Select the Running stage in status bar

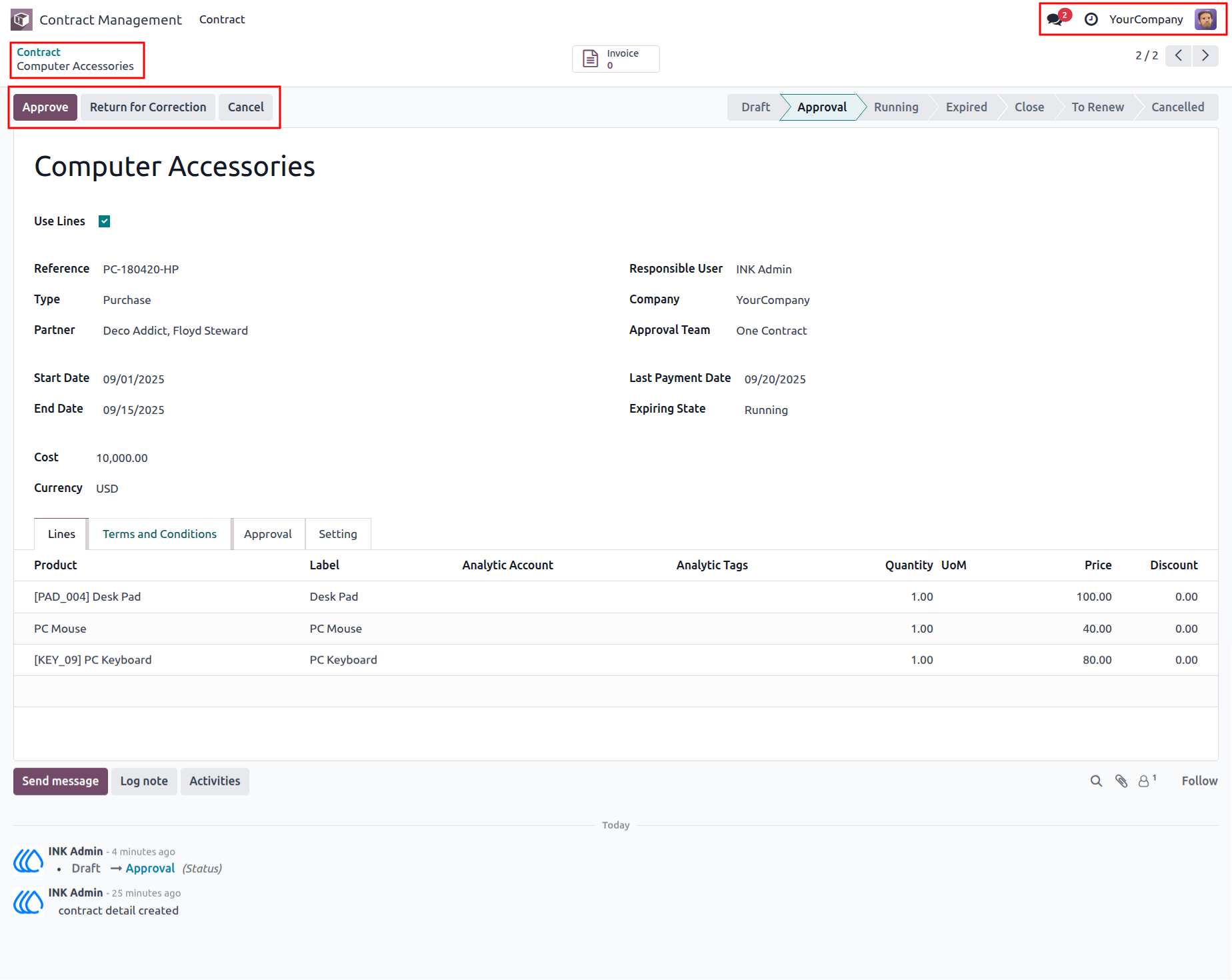tap(896, 107)
